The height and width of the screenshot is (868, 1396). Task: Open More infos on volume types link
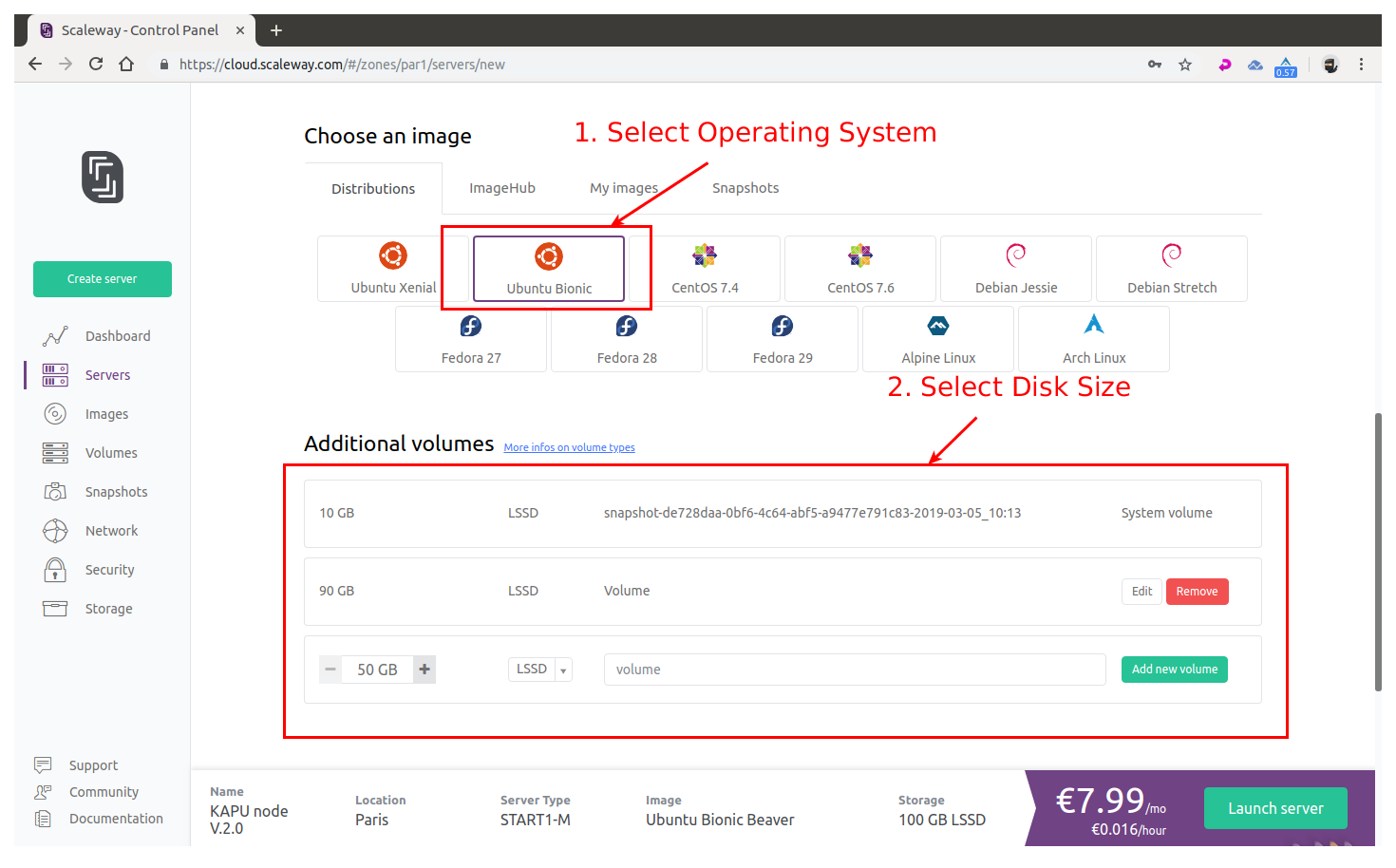[570, 447]
